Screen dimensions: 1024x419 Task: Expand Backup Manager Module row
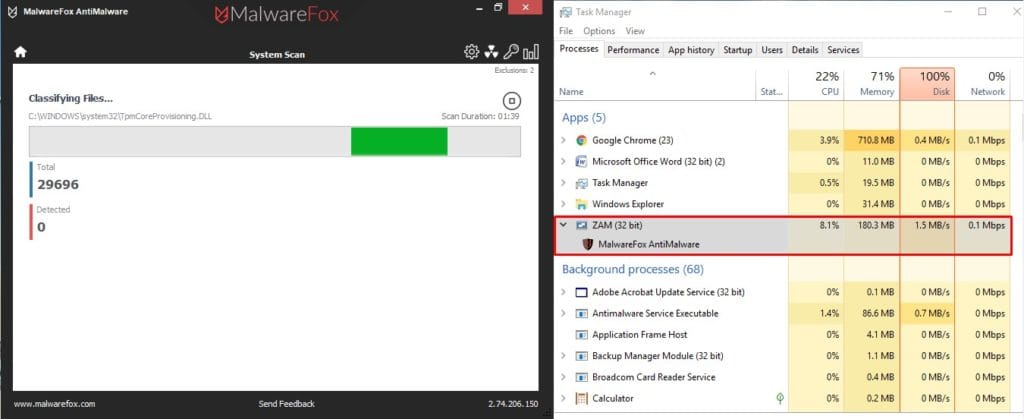pyautogui.click(x=564, y=356)
